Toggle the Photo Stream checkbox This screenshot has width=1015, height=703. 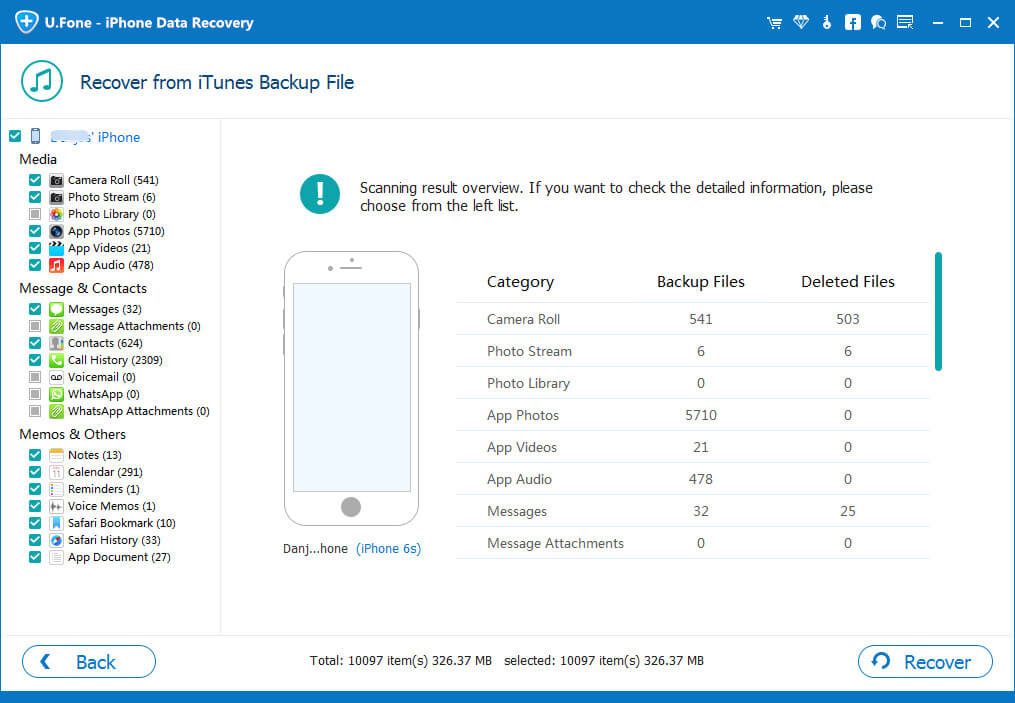click(35, 197)
